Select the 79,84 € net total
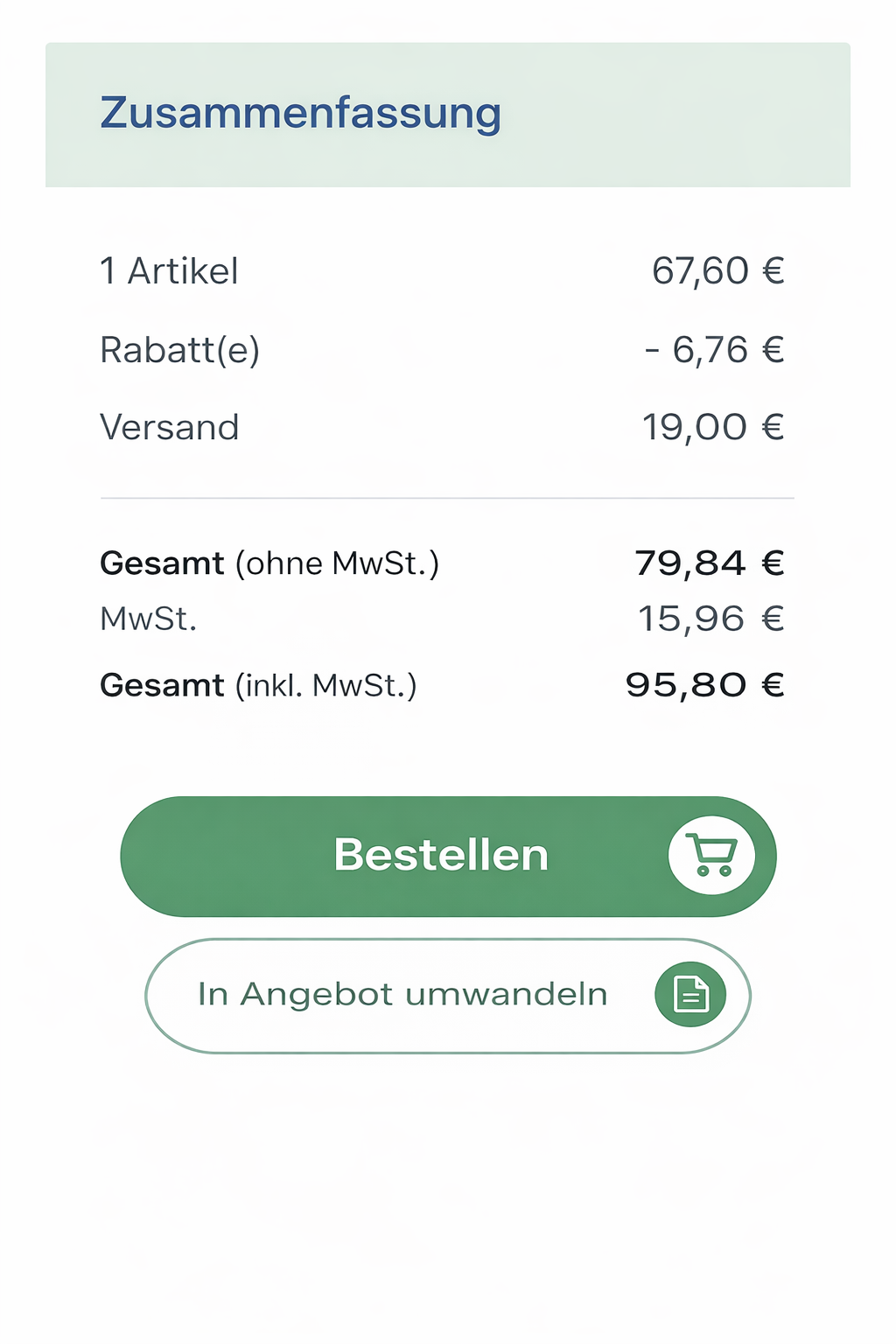This screenshot has width=896, height=1344. point(709,563)
